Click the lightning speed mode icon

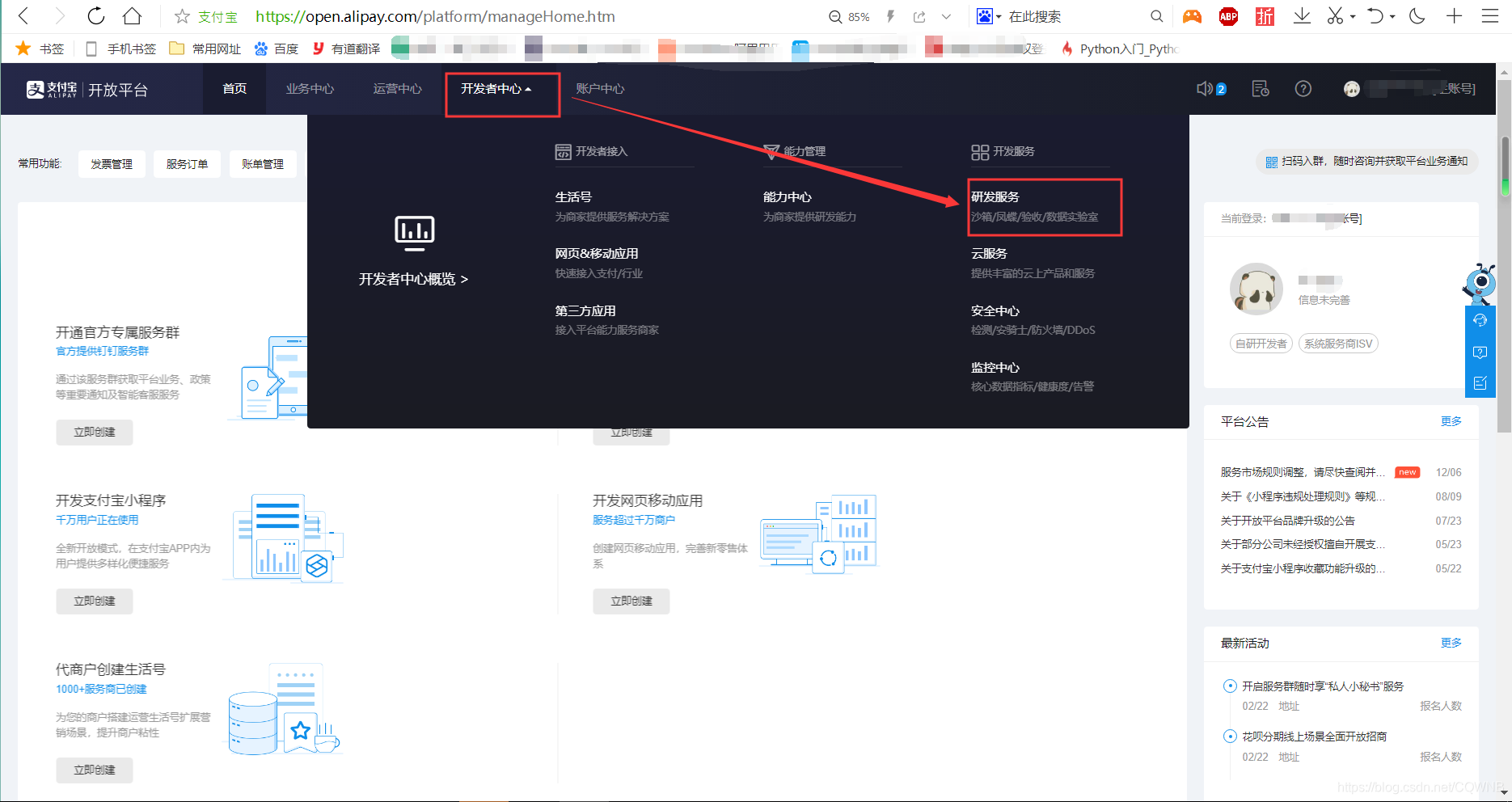pos(890,16)
